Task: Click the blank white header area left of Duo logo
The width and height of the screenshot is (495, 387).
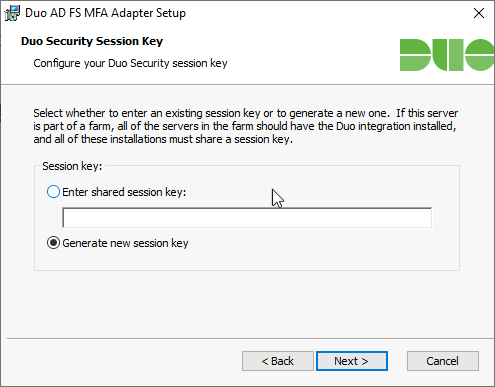Action: (x=313, y=53)
